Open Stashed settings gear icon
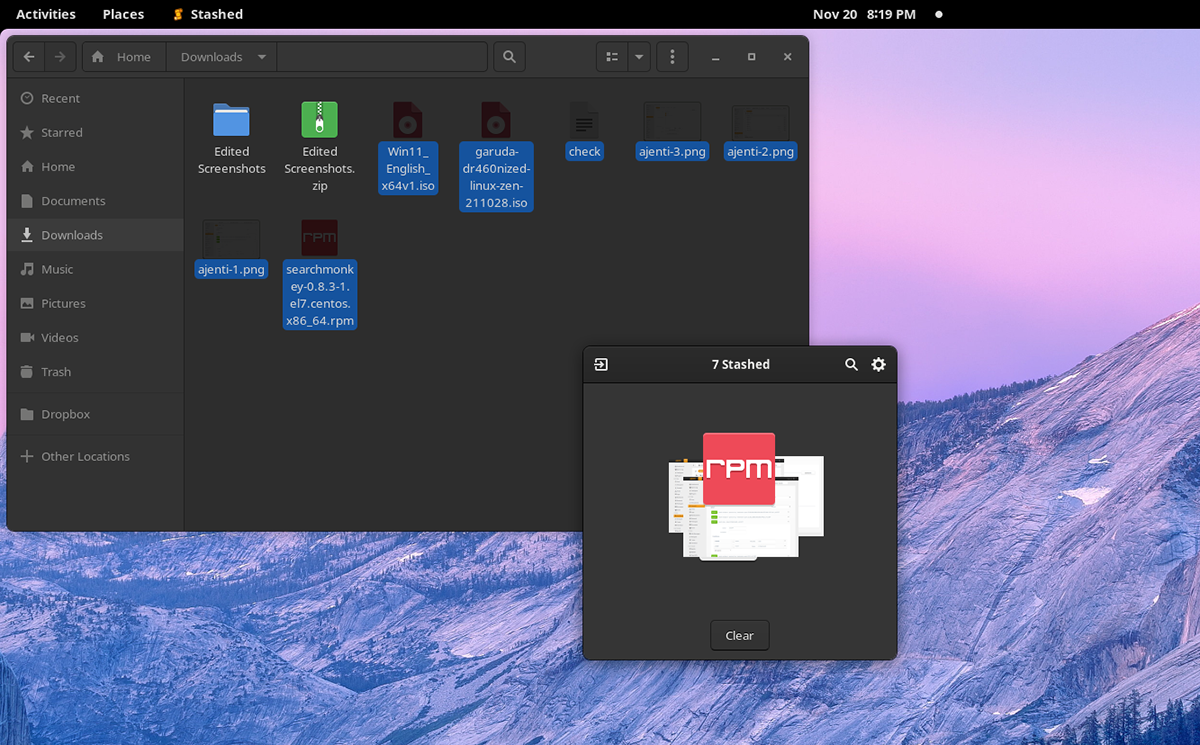 click(878, 365)
